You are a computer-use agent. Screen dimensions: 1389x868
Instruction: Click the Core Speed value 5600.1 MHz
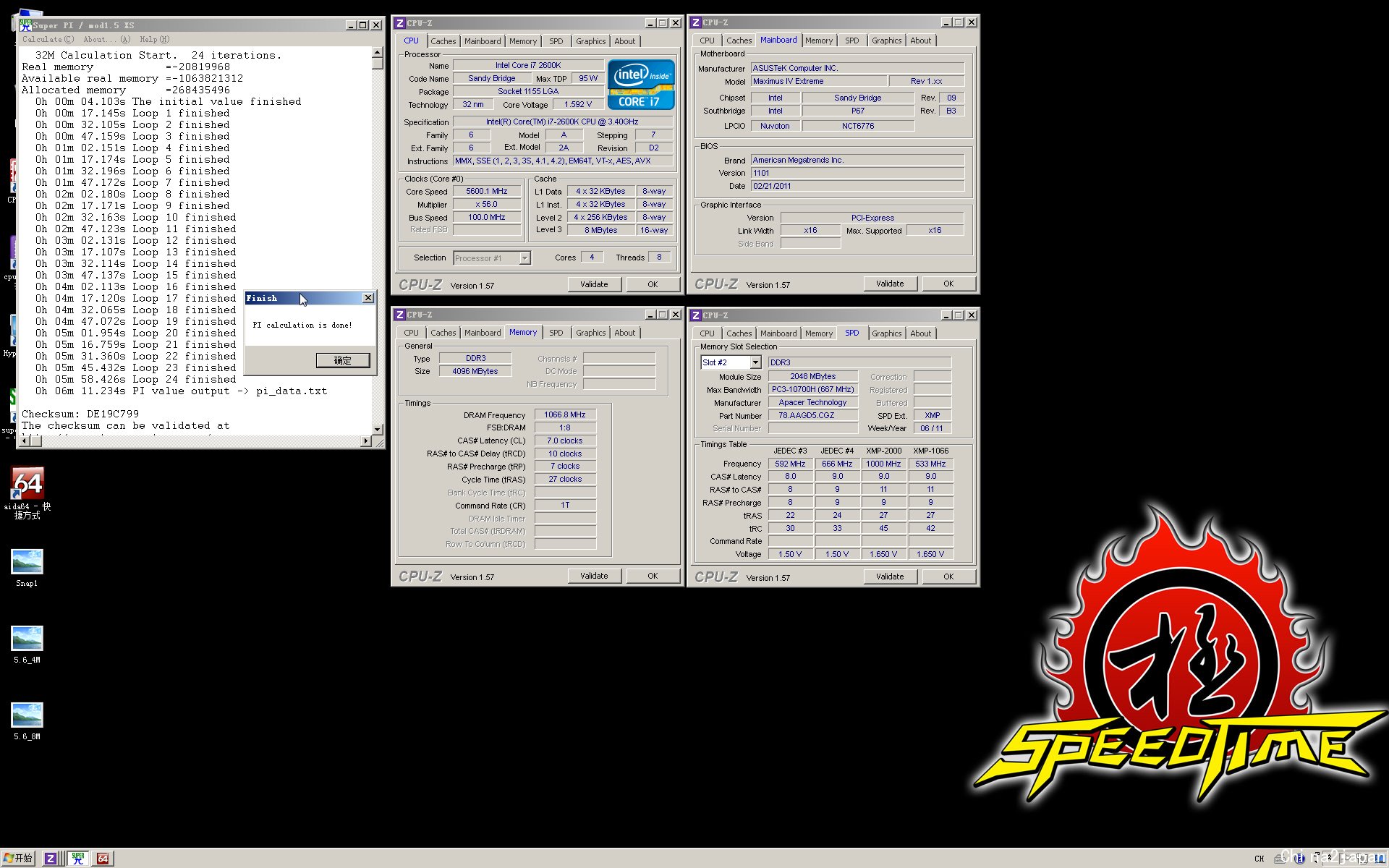click(x=487, y=192)
